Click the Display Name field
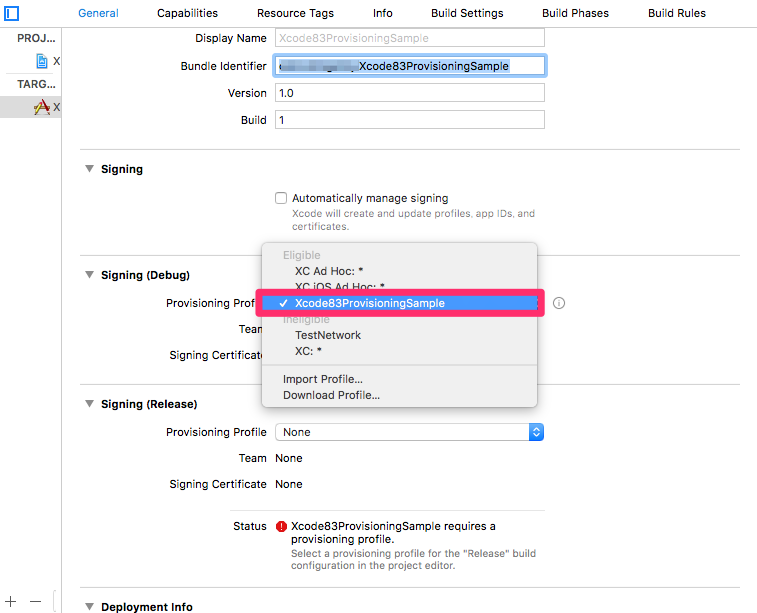The image size is (757, 613). pos(409,38)
